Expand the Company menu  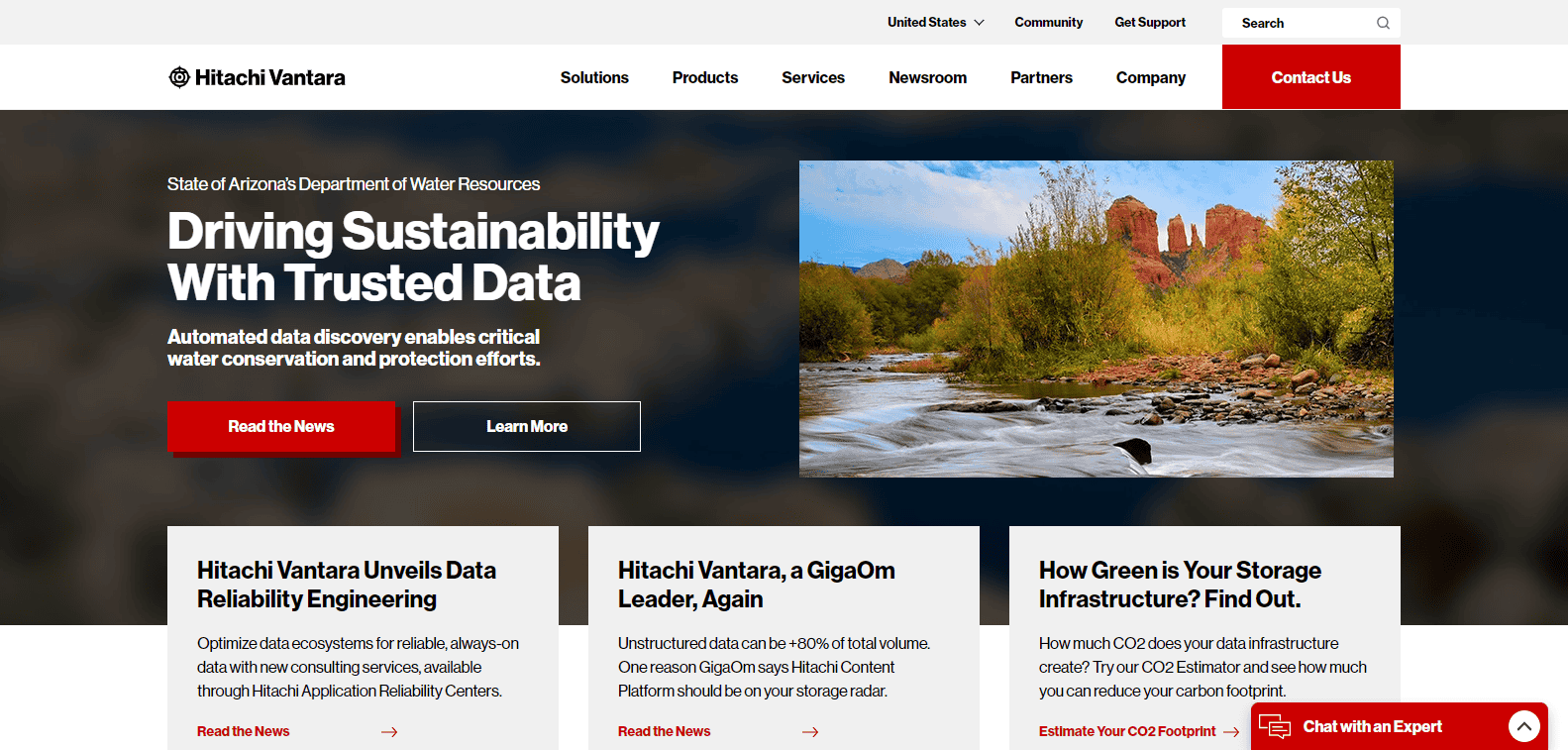1150,77
